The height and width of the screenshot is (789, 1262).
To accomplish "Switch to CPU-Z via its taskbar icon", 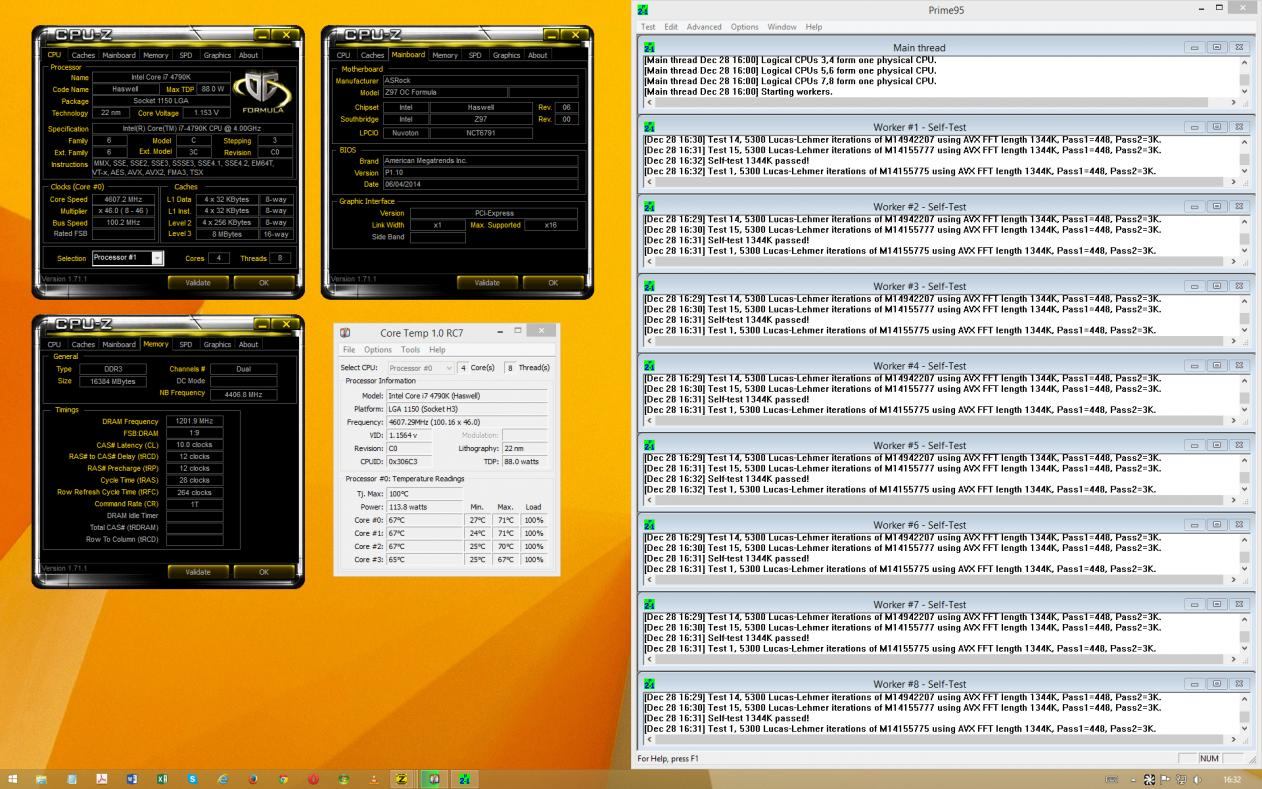I will point(403,779).
